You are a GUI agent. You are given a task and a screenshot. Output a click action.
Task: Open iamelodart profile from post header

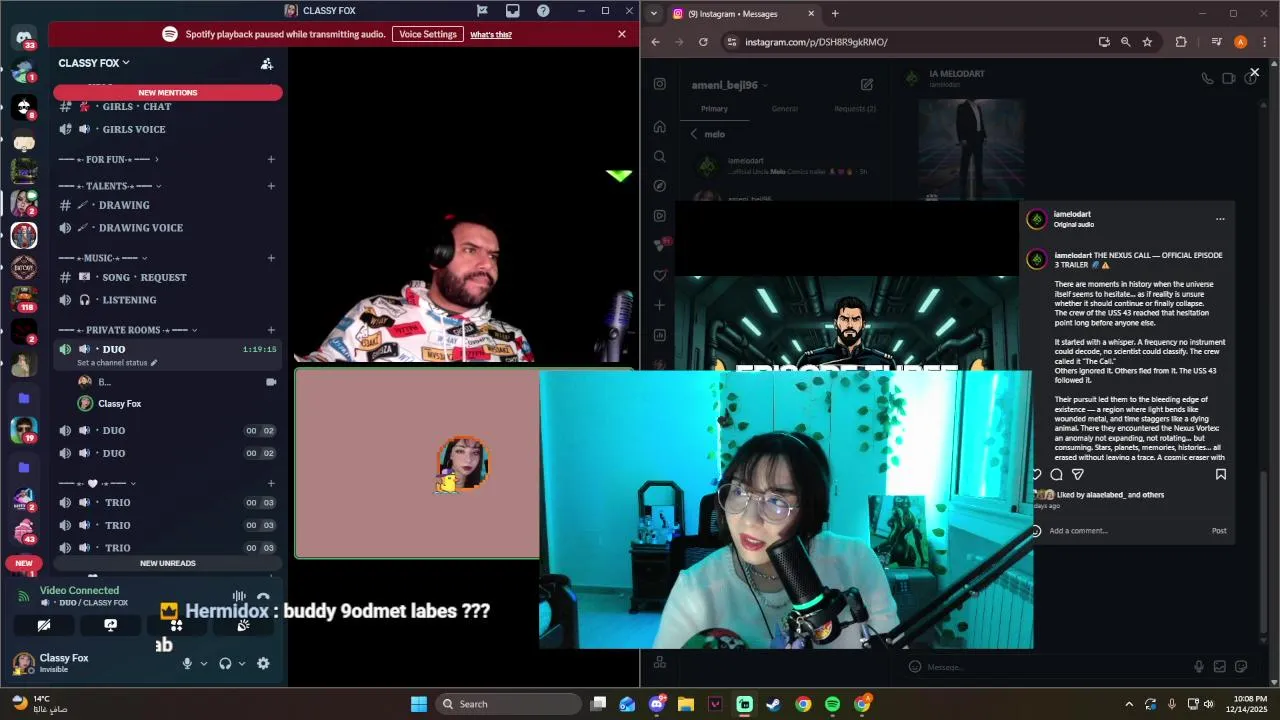pos(1072,214)
